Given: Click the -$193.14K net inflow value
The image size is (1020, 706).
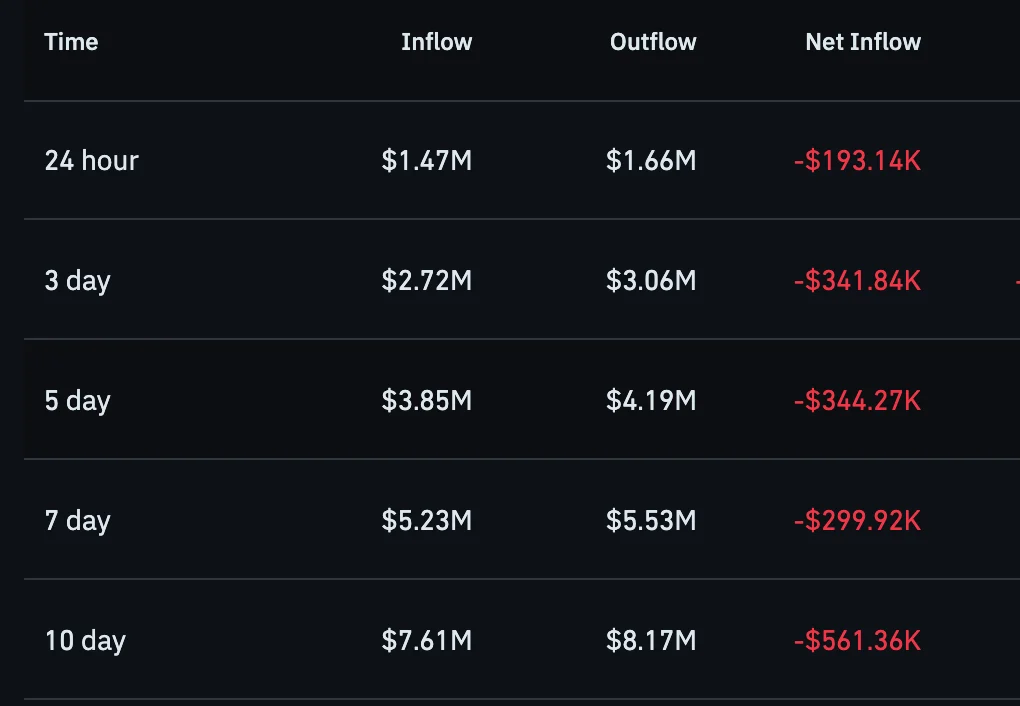Looking at the screenshot, I should pyautogui.click(x=857, y=161).
